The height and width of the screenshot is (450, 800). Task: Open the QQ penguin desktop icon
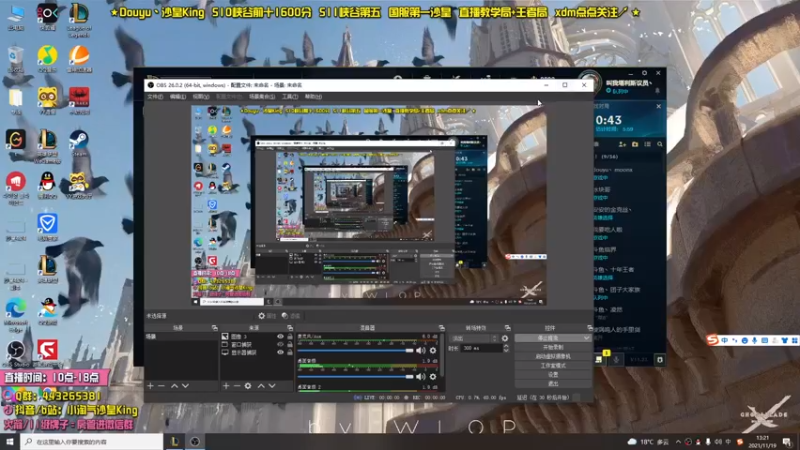click(47, 185)
